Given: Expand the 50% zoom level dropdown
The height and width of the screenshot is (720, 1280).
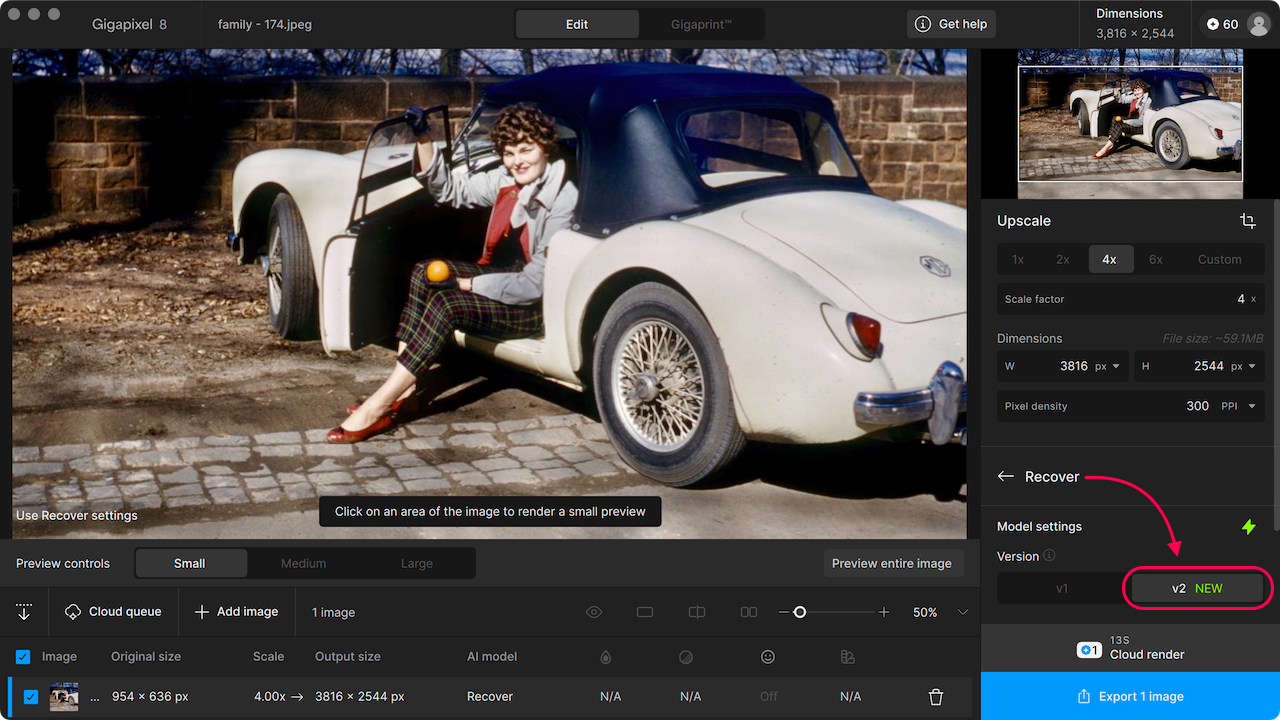Looking at the screenshot, I should coord(963,612).
